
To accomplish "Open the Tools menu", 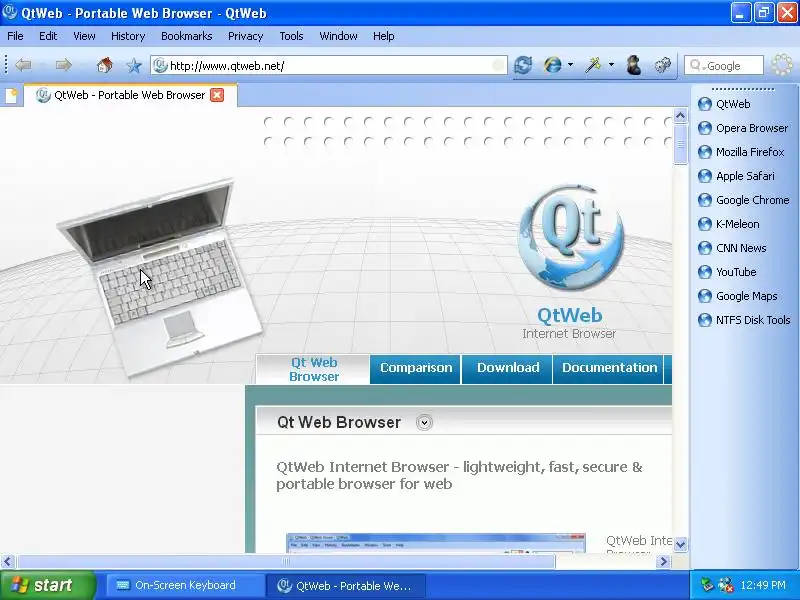I will (x=291, y=36).
